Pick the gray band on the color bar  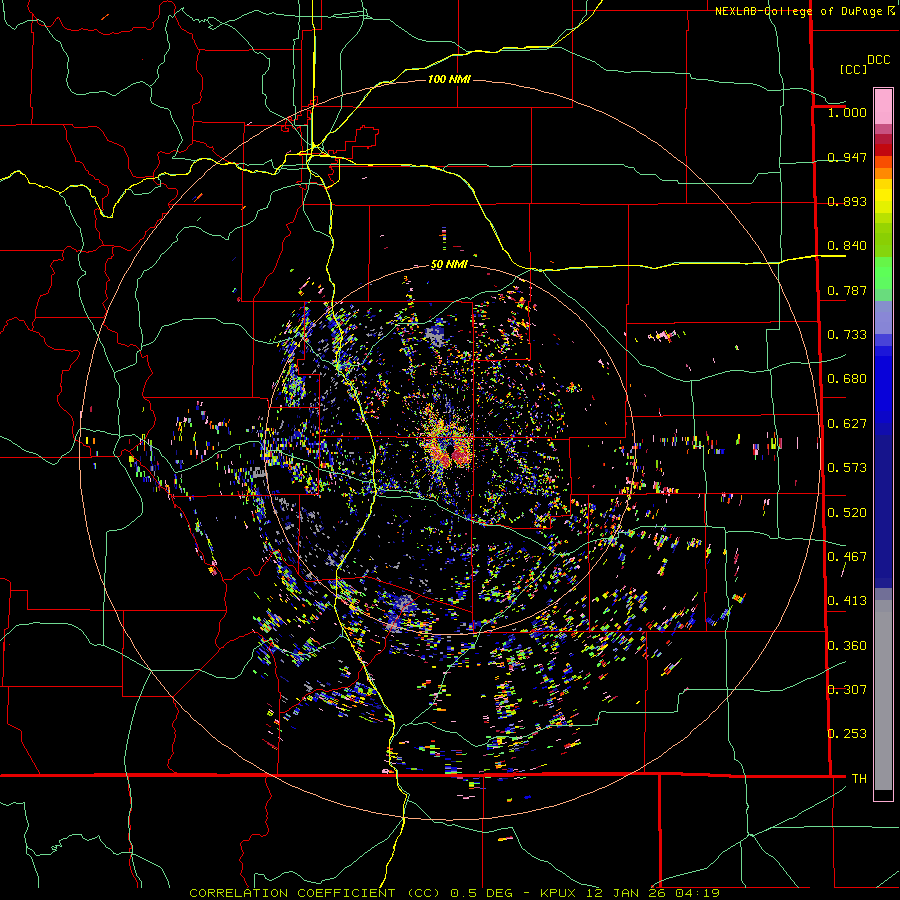pos(883,695)
